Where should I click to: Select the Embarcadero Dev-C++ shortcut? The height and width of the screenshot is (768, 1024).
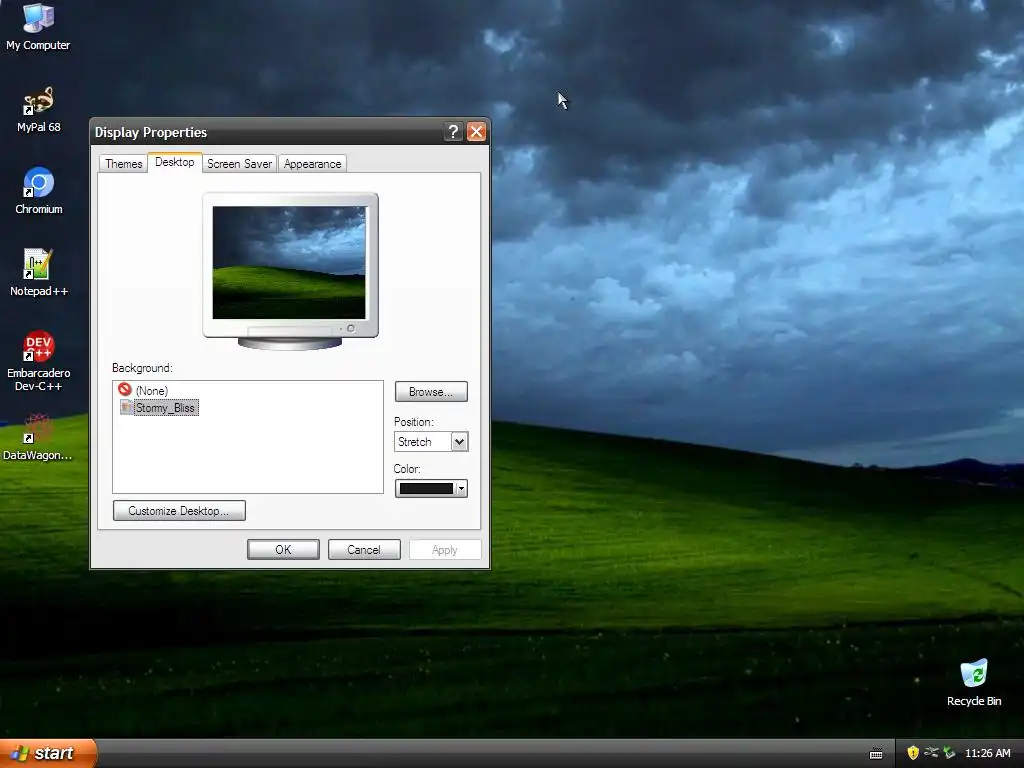(39, 360)
